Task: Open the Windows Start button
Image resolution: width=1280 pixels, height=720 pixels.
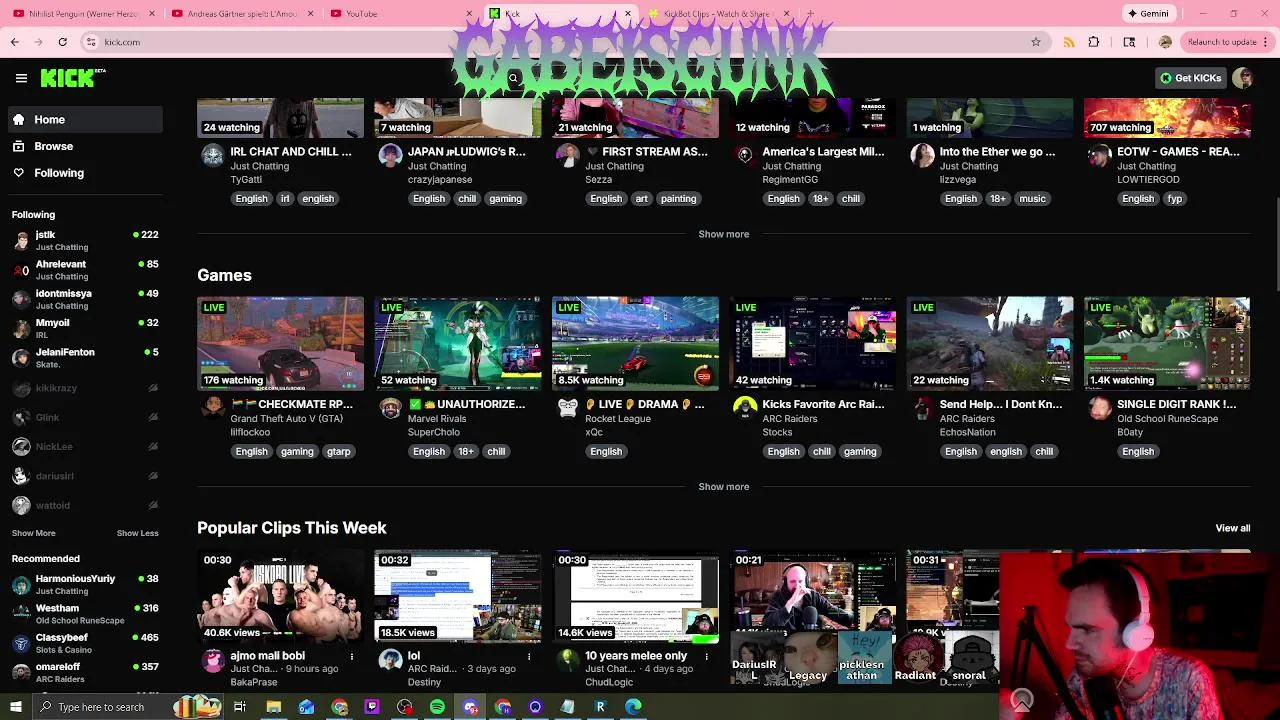Action: tap(15, 707)
